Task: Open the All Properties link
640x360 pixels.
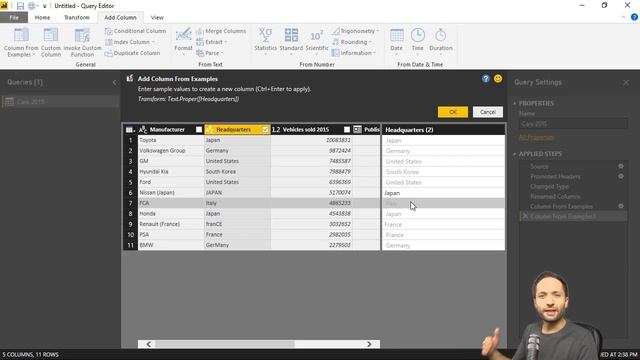Action: click(536, 138)
